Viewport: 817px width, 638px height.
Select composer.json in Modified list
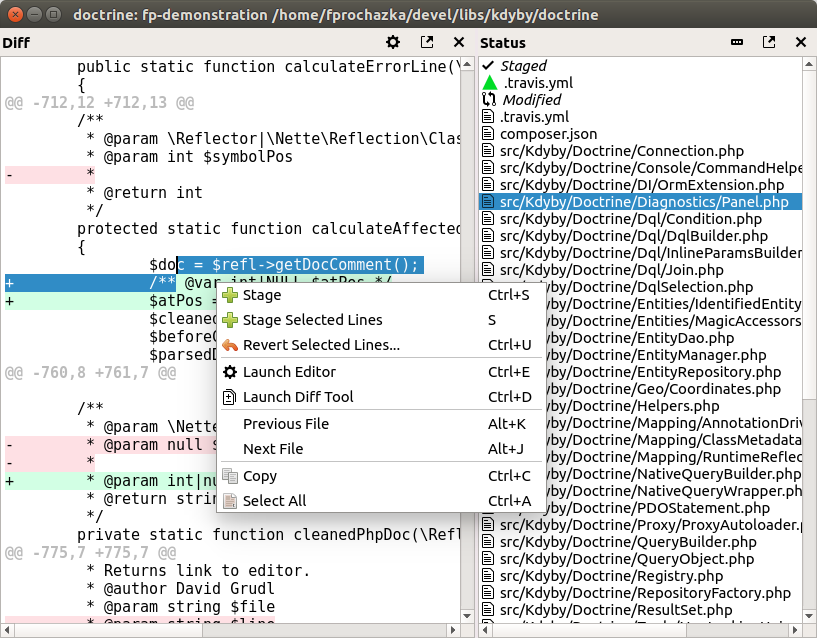pyautogui.click(x=548, y=134)
